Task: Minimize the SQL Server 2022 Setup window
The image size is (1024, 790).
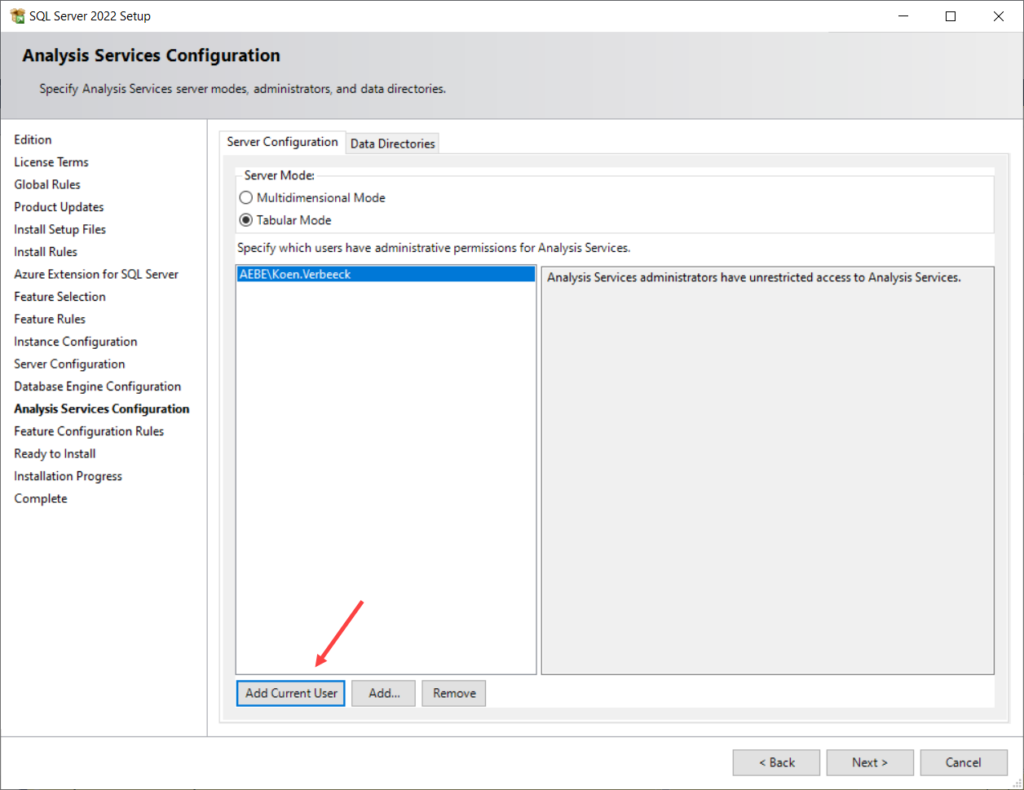Action: (903, 16)
